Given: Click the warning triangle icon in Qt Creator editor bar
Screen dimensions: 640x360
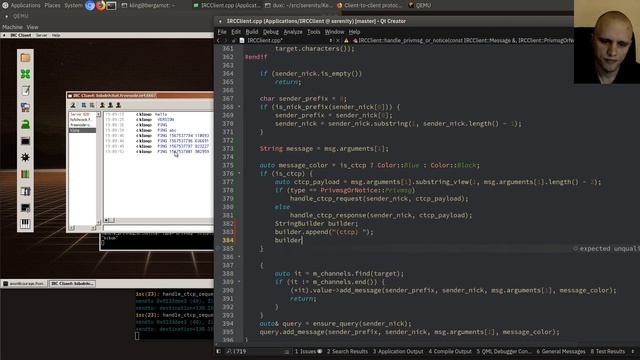Looking at the screenshot, I should (346, 40).
